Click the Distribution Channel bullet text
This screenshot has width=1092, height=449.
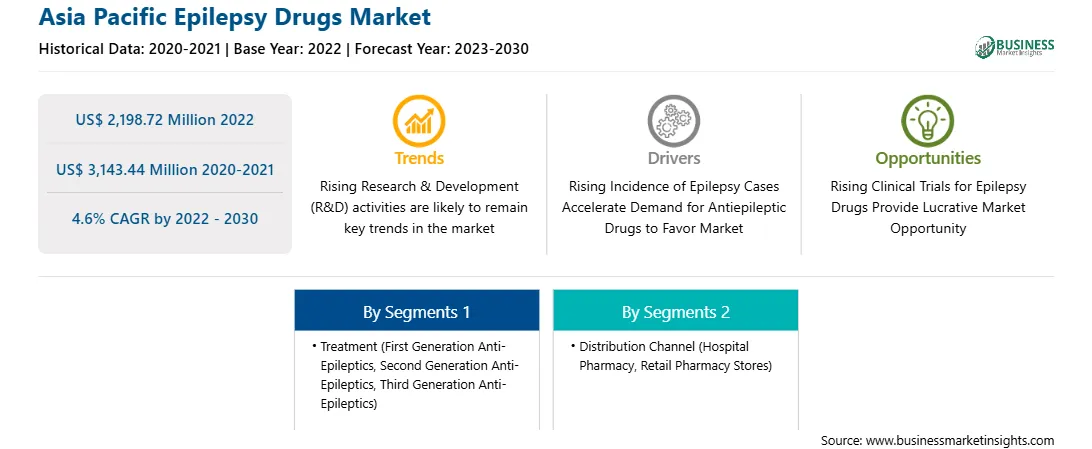671,356
